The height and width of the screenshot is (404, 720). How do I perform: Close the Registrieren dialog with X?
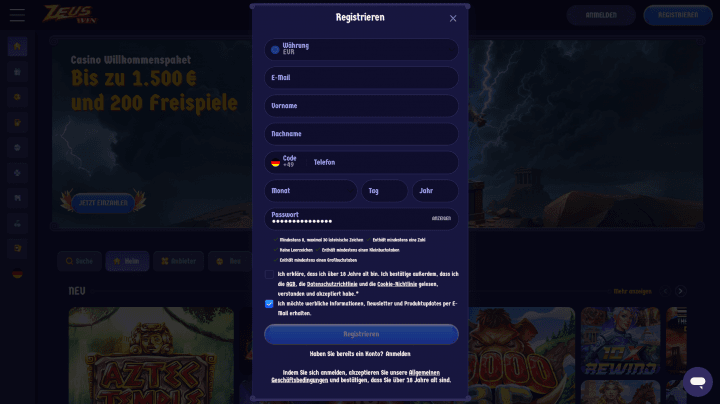(x=453, y=18)
